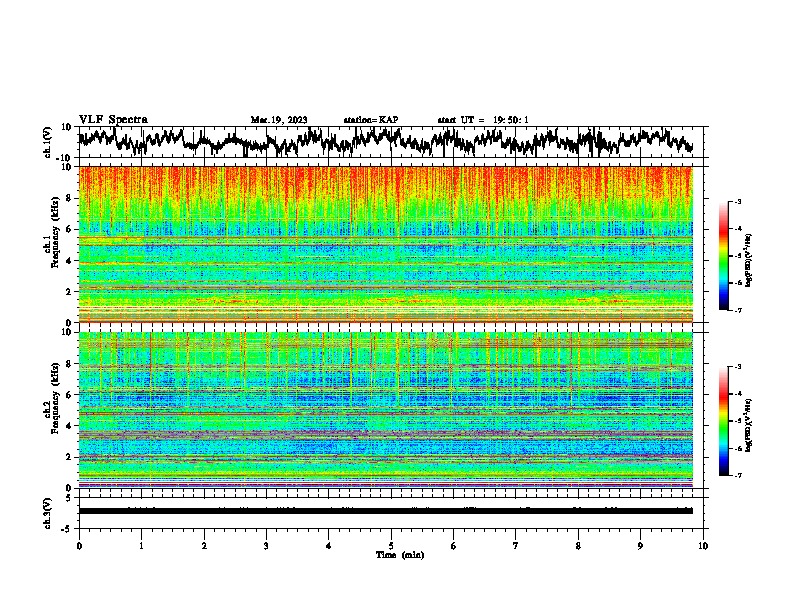Image resolution: width=792 pixels, height=612 pixels.
Task: Click the "Time (min)" axis label
Action: [400, 555]
